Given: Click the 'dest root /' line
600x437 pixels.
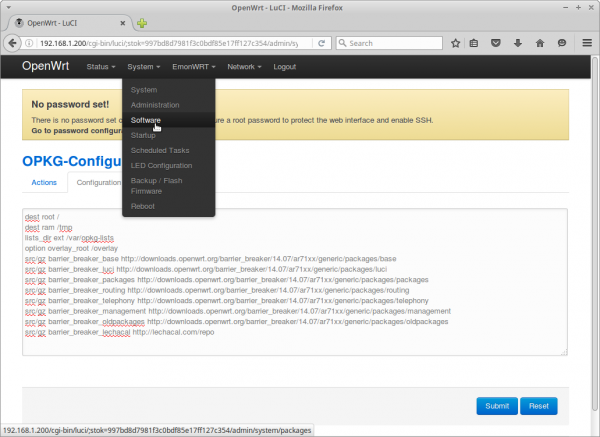Looking at the screenshot, I should tap(42, 217).
